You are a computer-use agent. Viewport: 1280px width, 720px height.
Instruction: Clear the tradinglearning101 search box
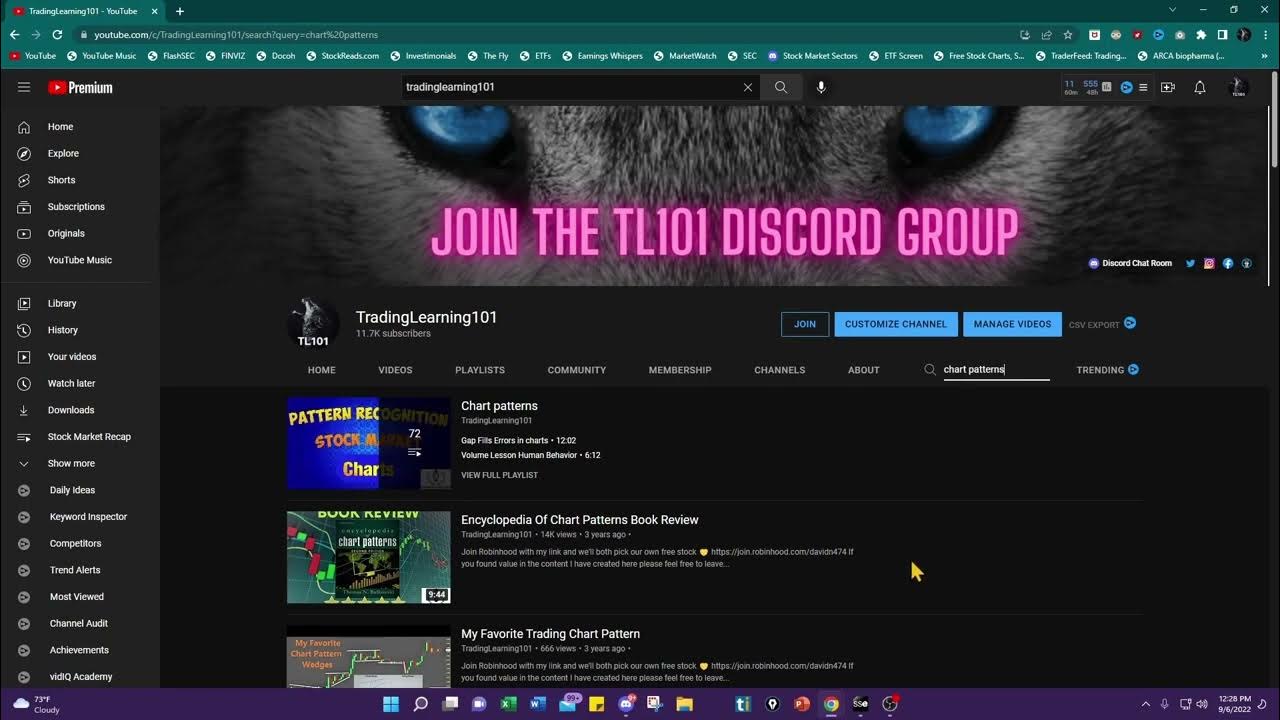pyautogui.click(x=747, y=87)
